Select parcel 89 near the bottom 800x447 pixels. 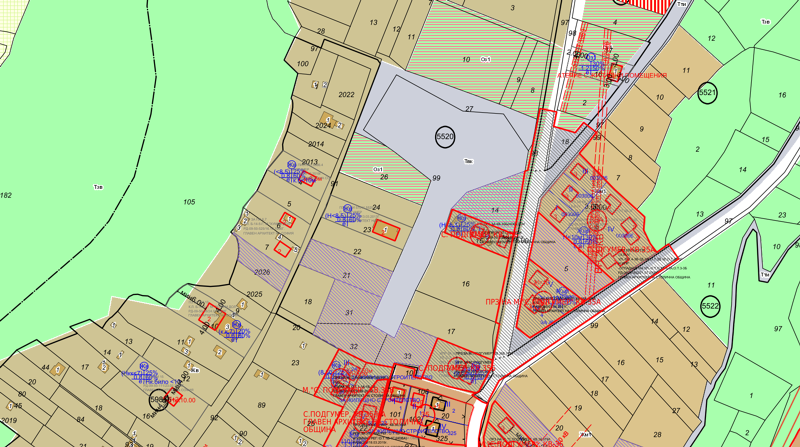tap(262, 405)
